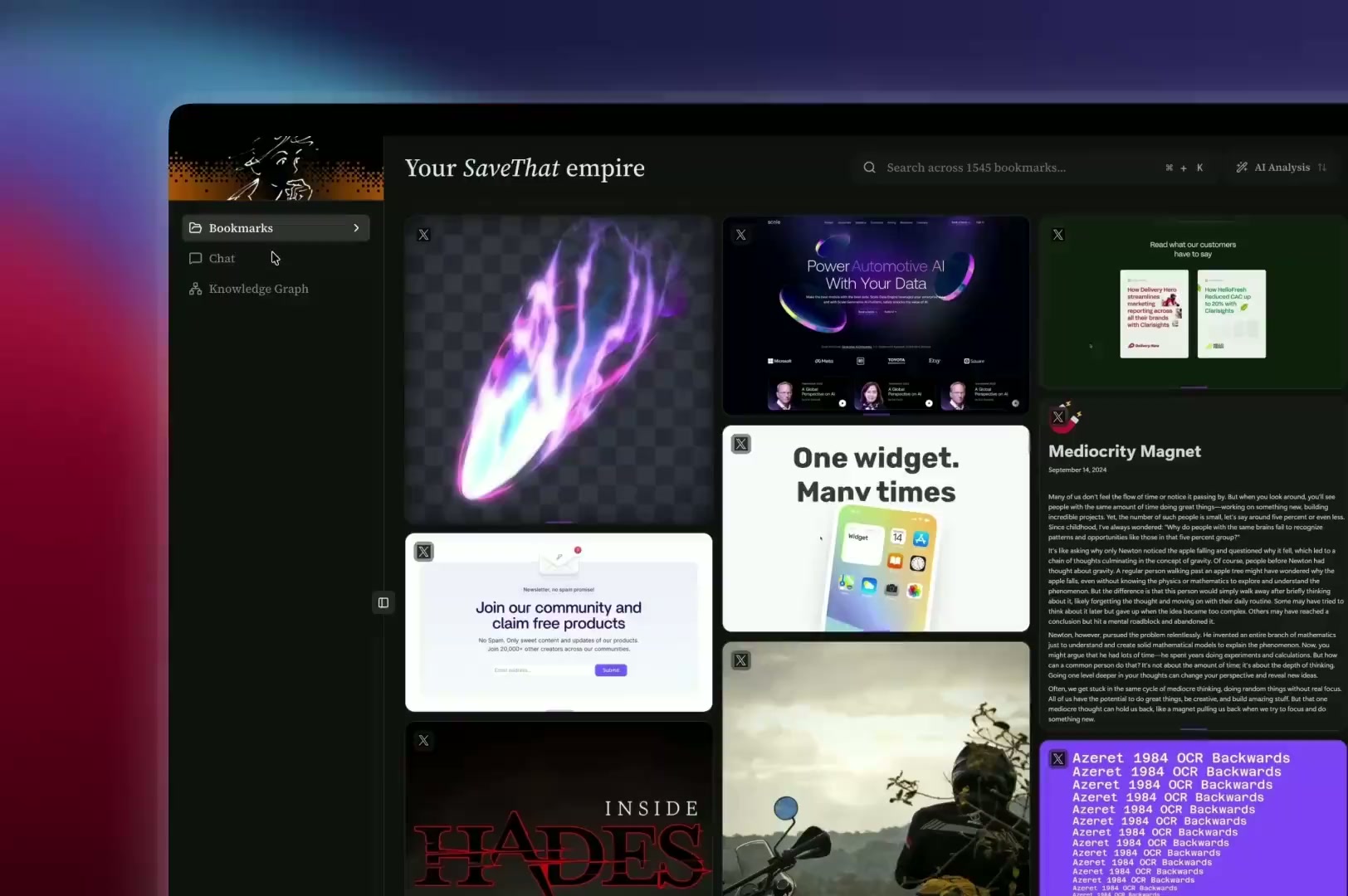Open the Join our community bookmark card
Viewport: 1348px width, 896px height.
pyautogui.click(x=559, y=622)
